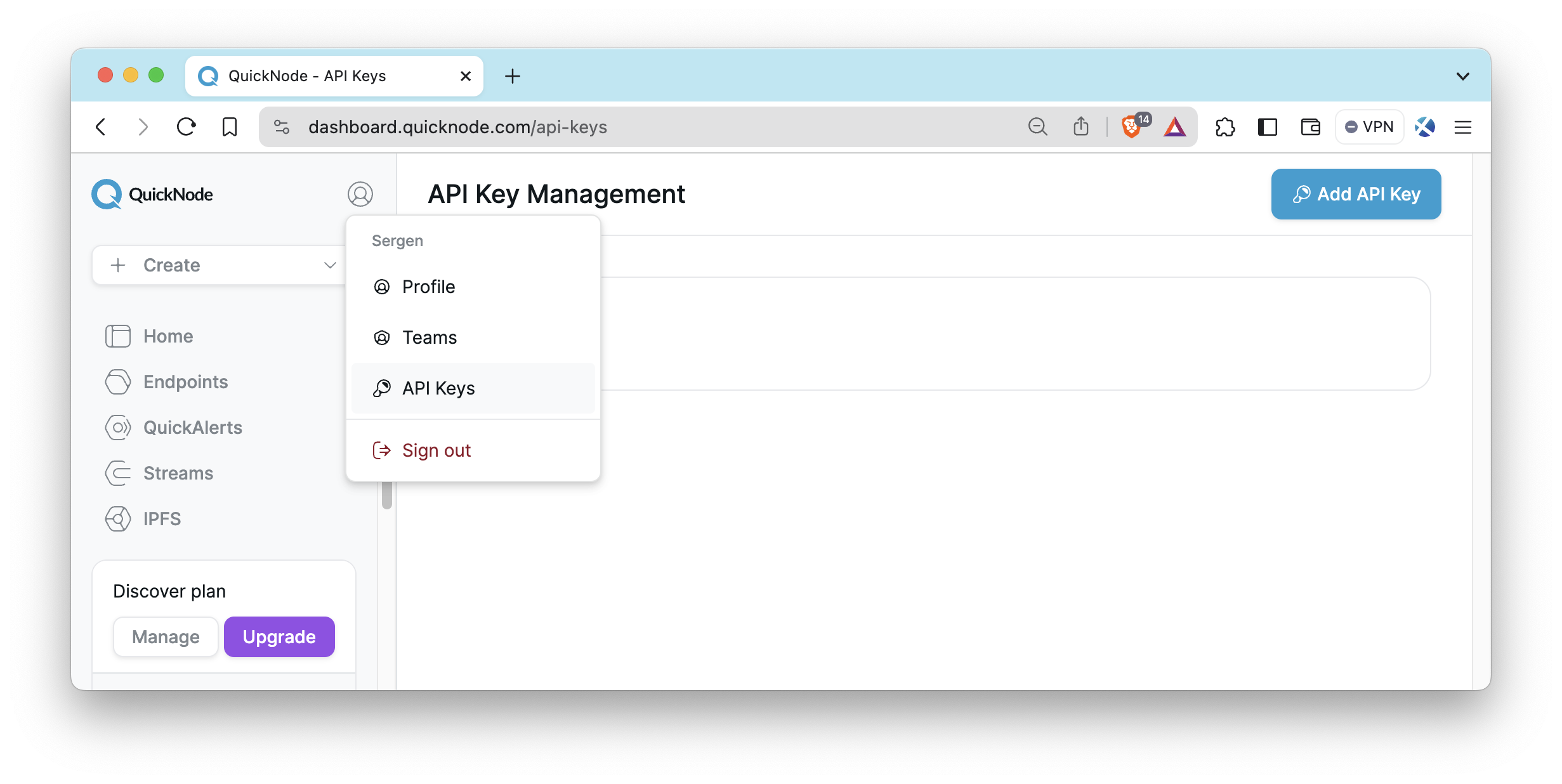Viewport: 1562px width, 784px height.
Task: Click the share icon in address bar
Action: 1081,127
